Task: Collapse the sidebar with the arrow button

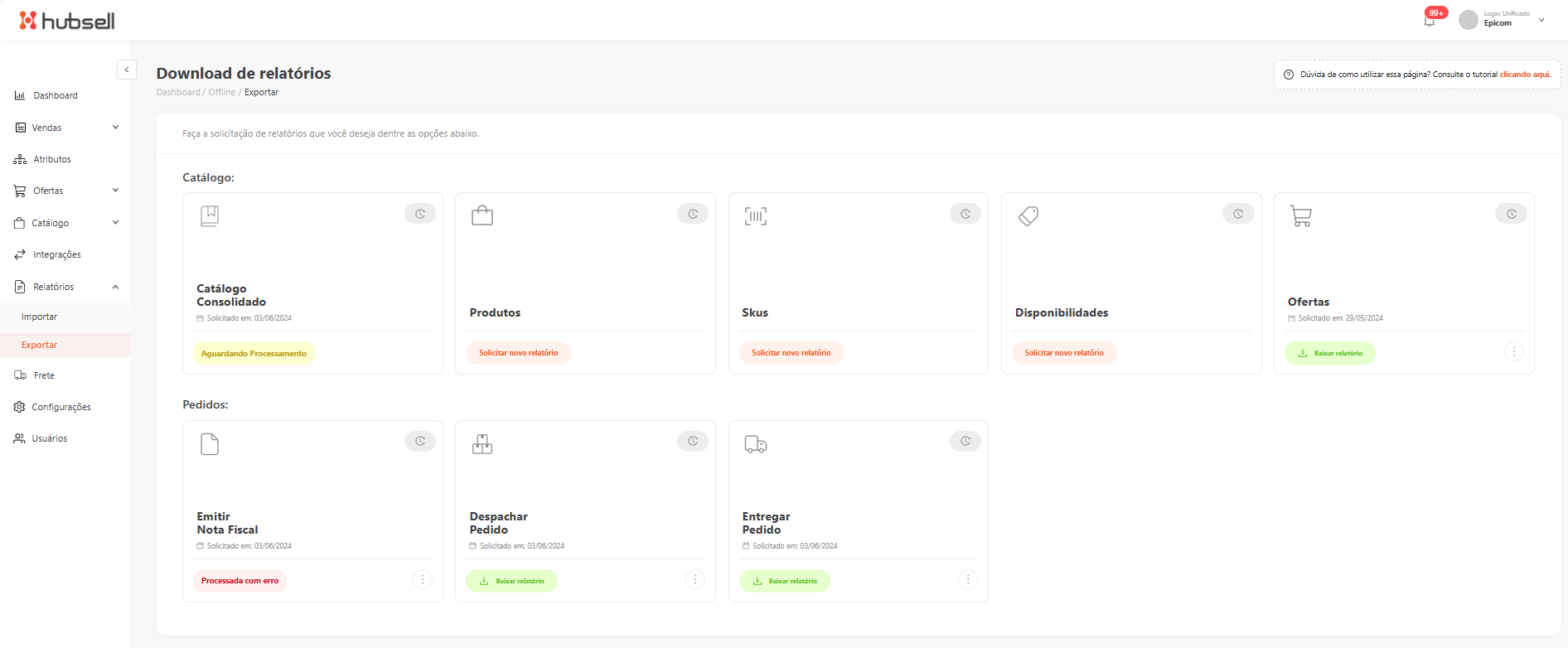Action: 127,70
